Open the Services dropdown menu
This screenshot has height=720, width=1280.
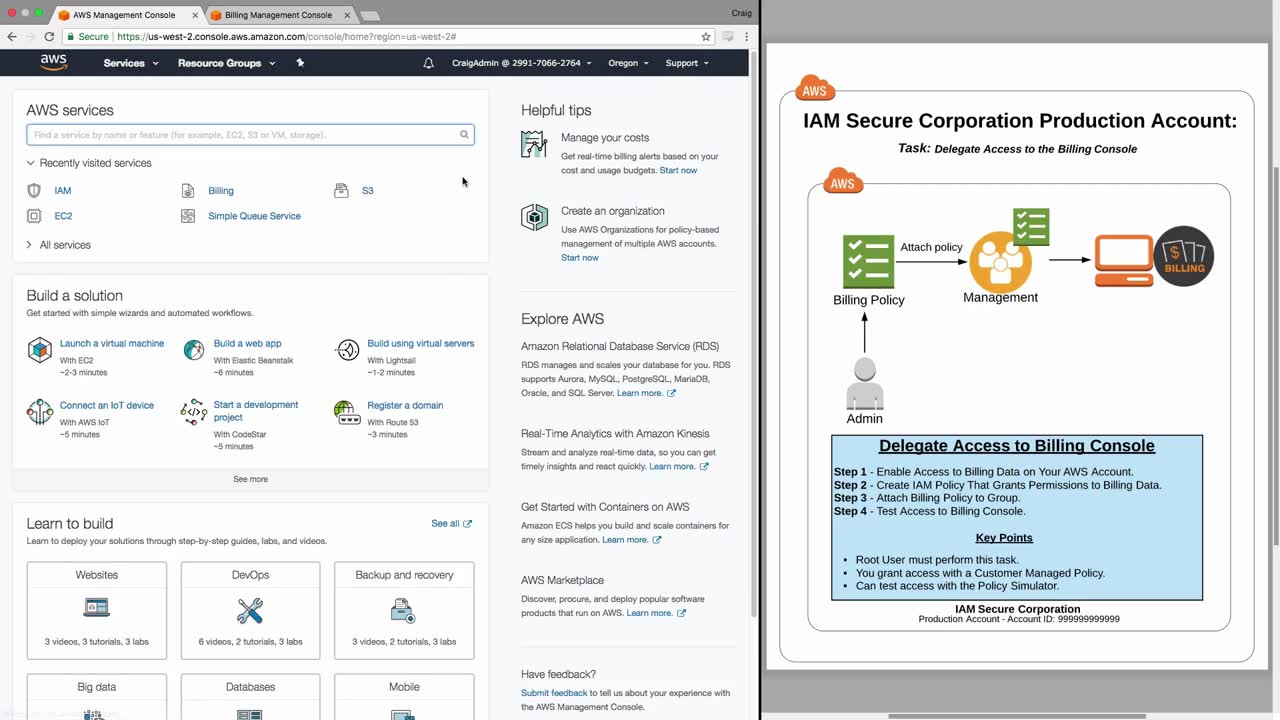pos(131,63)
